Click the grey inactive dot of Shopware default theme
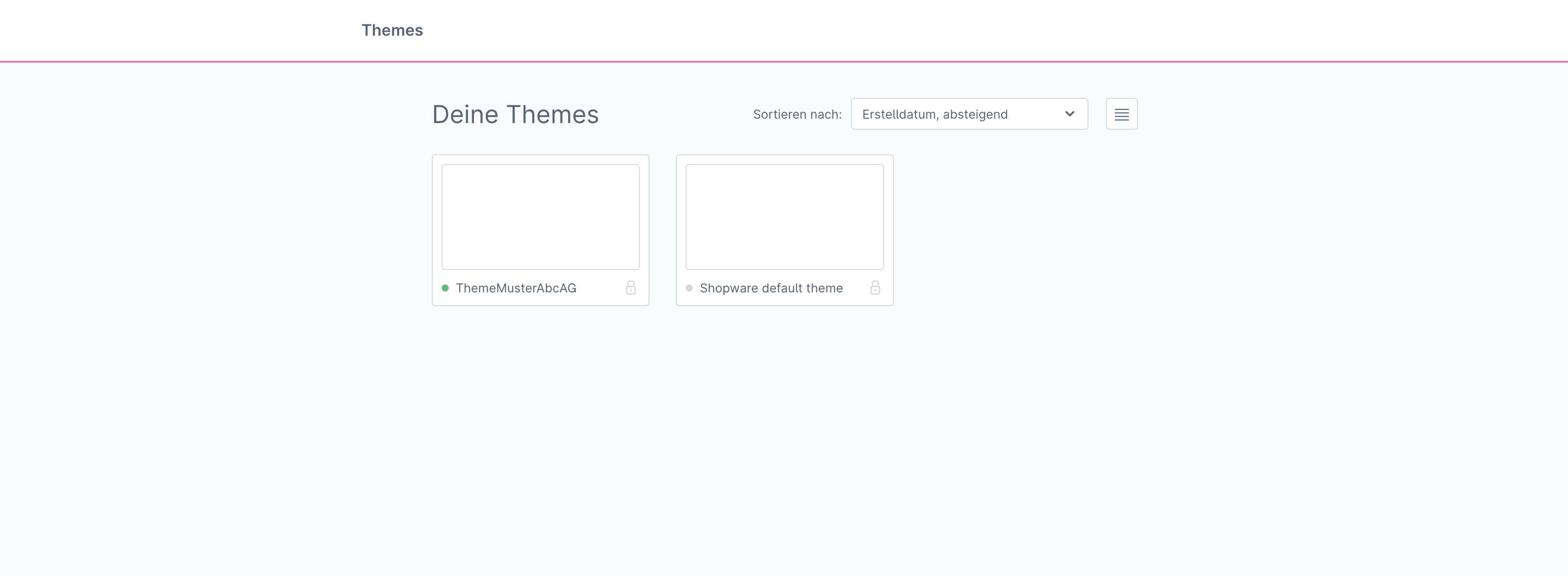1568x576 pixels. pyautogui.click(x=689, y=288)
